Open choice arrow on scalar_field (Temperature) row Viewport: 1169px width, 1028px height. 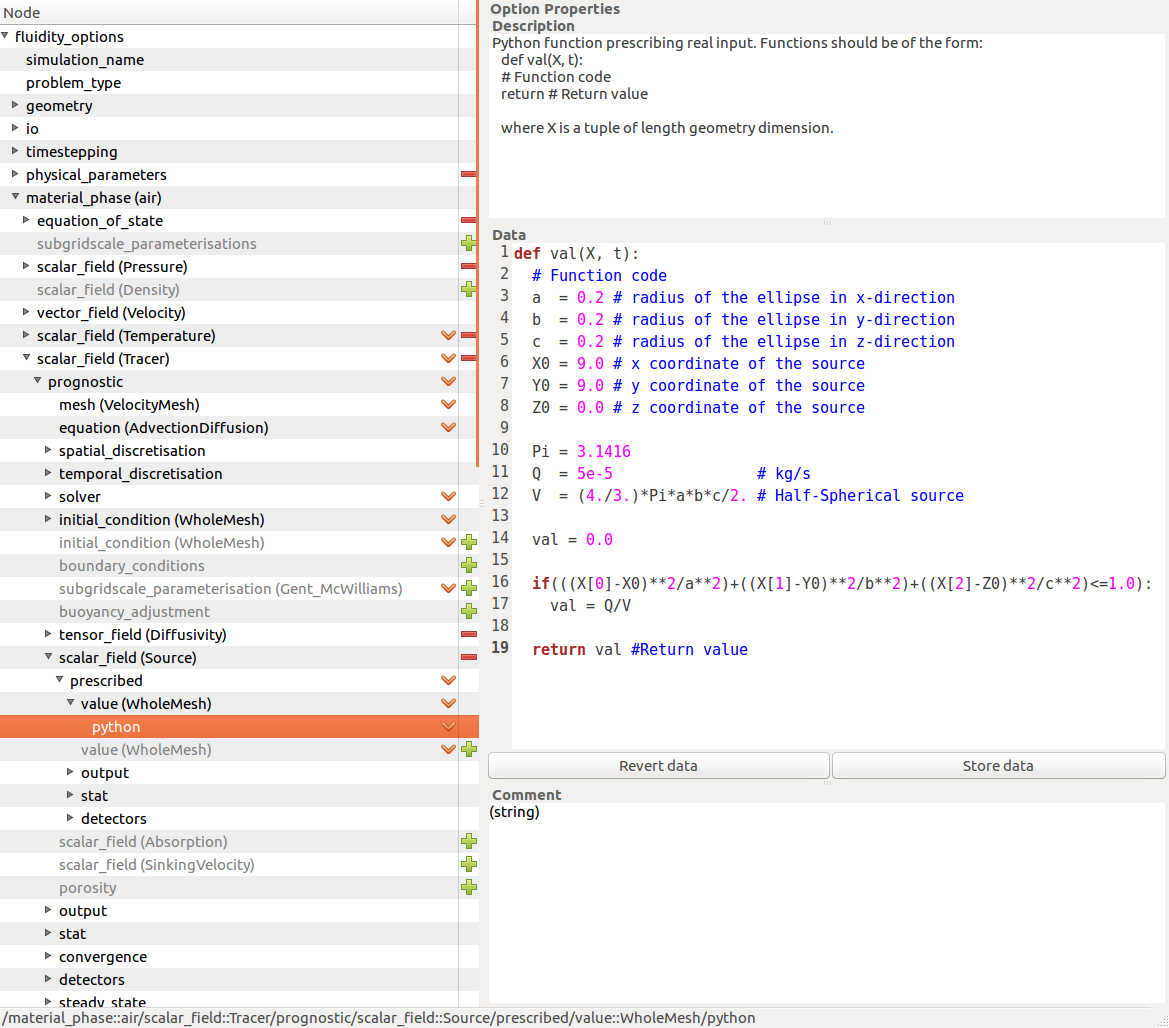pyautogui.click(x=448, y=335)
